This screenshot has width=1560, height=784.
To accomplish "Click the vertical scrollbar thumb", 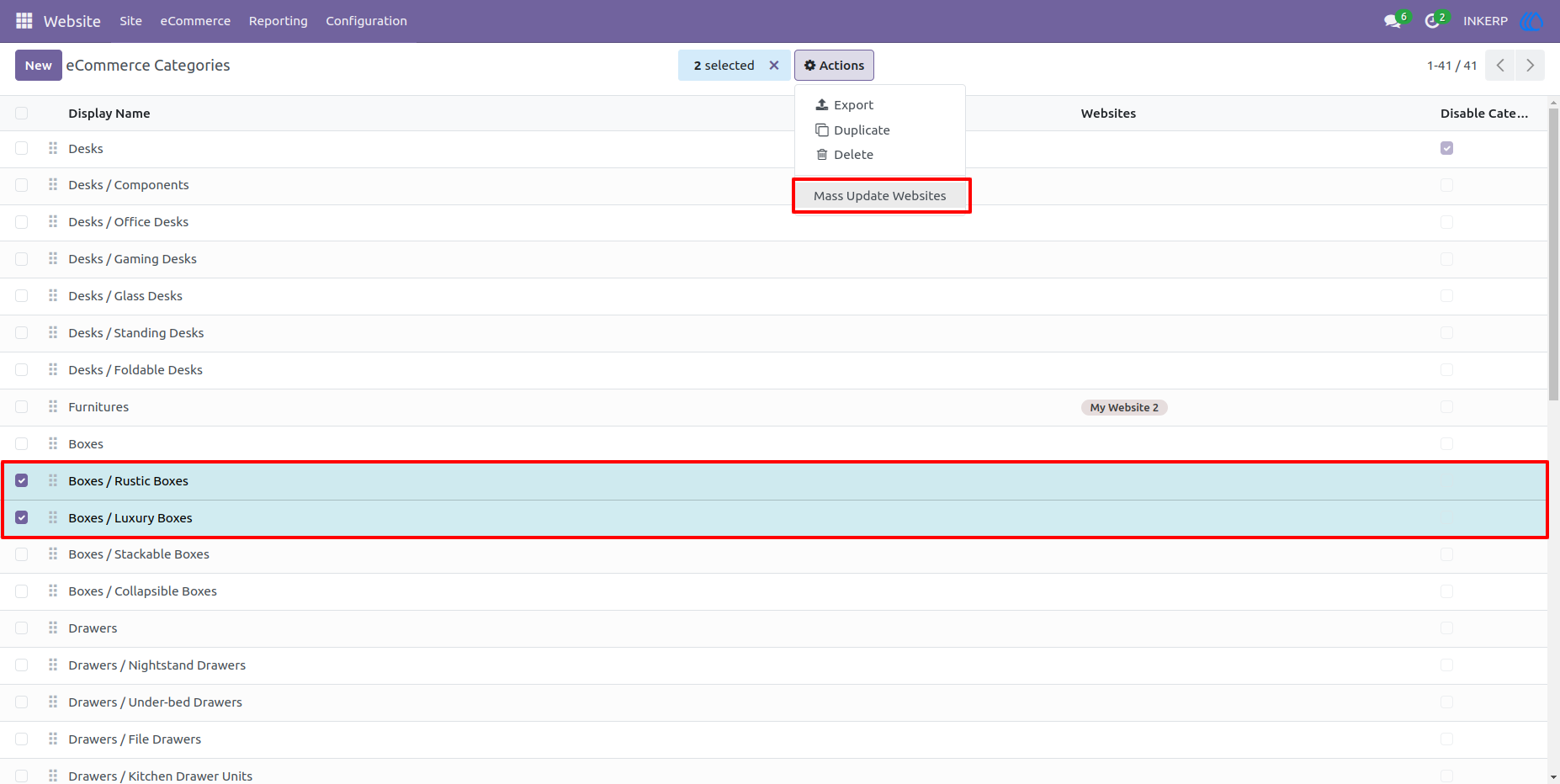I will coord(1553,255).
